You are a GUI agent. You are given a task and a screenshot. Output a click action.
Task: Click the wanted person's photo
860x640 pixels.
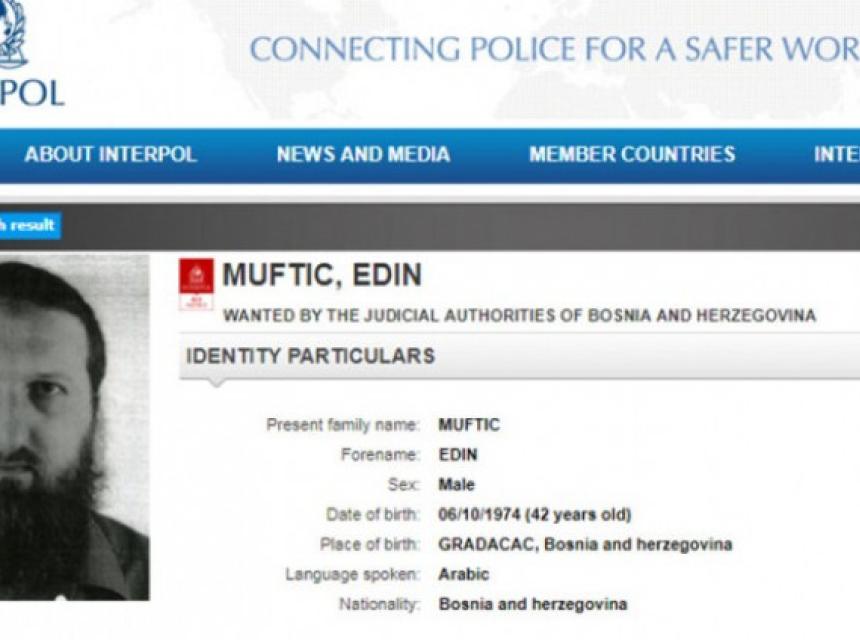coord(72,428)
